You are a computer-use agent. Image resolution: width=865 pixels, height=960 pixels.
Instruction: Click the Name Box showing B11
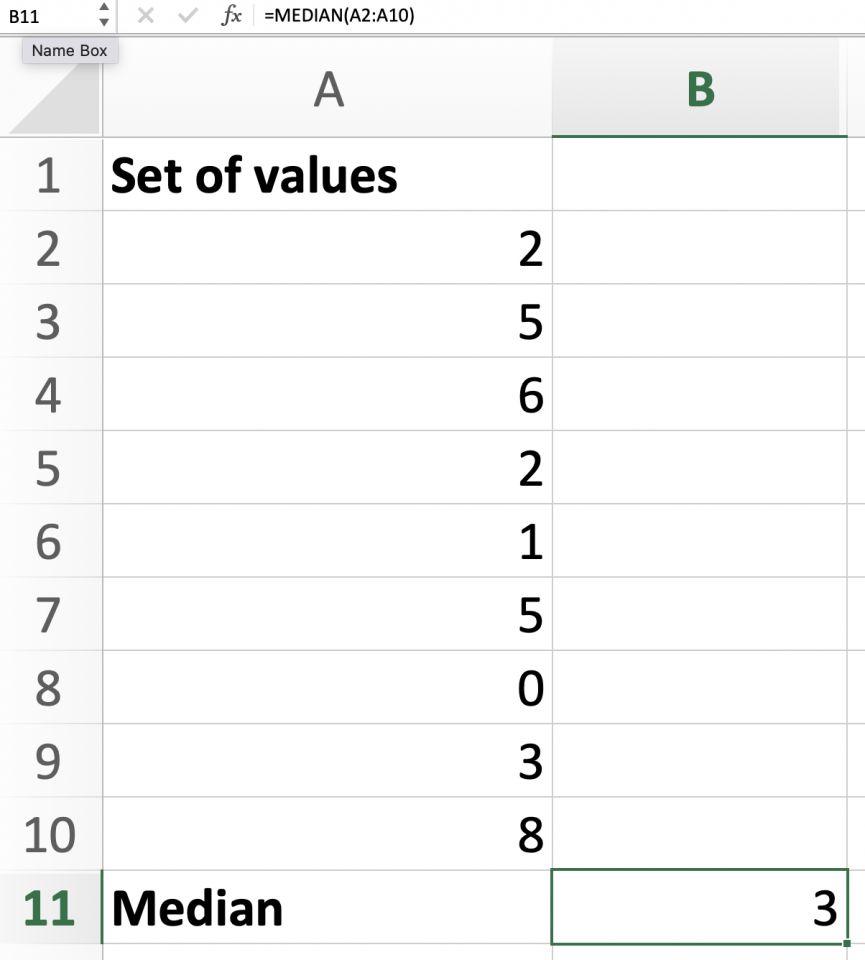point(45,17)
